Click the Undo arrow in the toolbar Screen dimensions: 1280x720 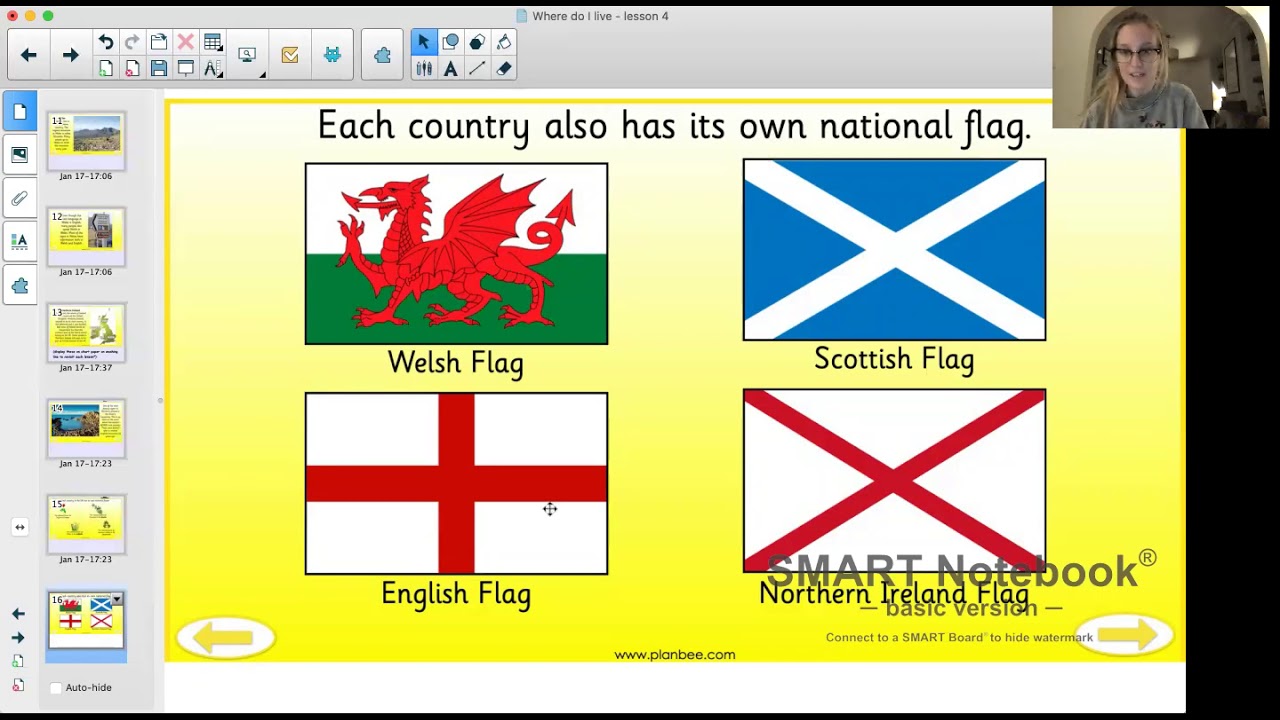point(106,42)
